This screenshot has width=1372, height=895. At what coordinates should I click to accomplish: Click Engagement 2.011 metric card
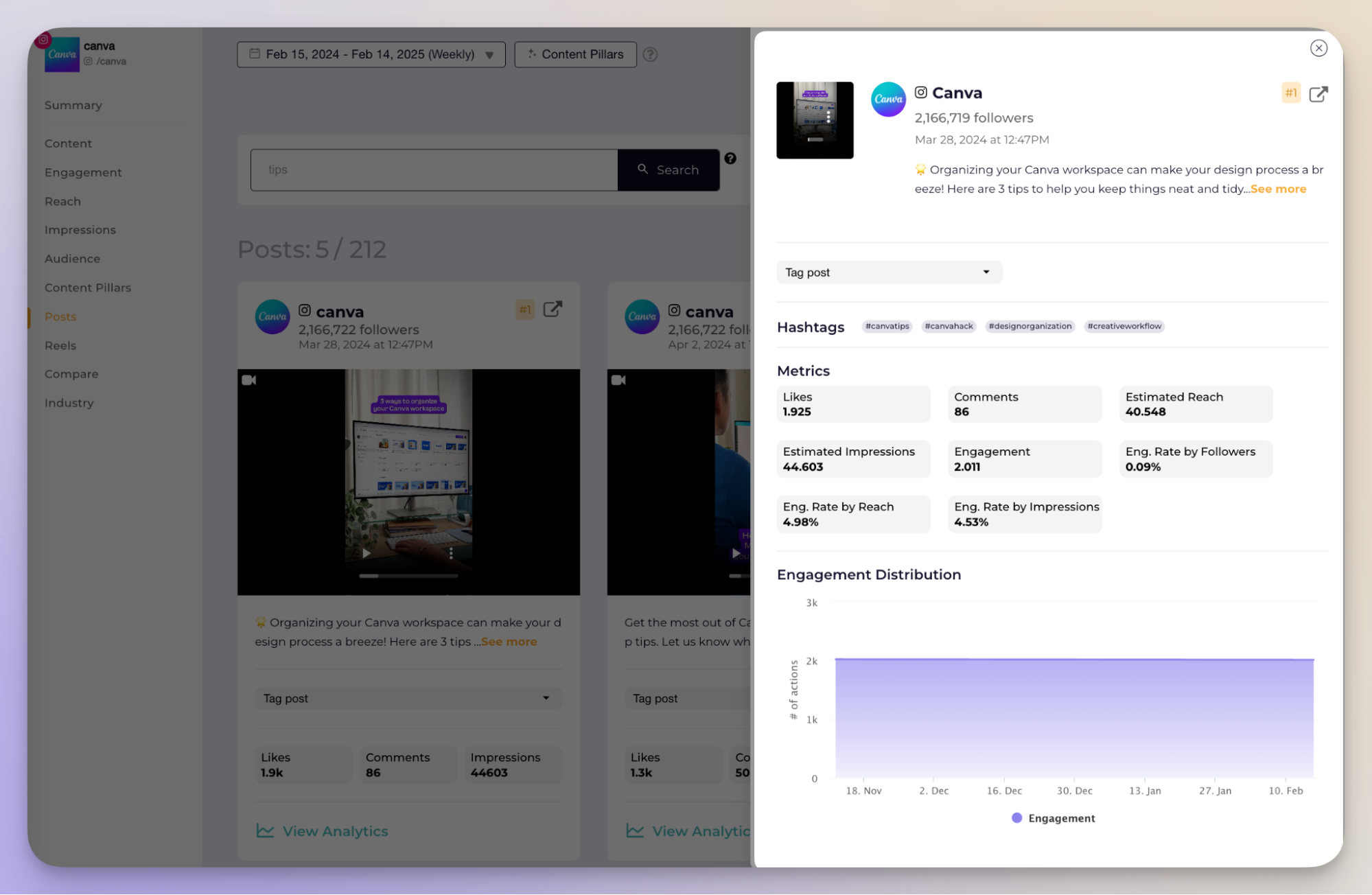pyautogui.click(x=1024, y=459)
